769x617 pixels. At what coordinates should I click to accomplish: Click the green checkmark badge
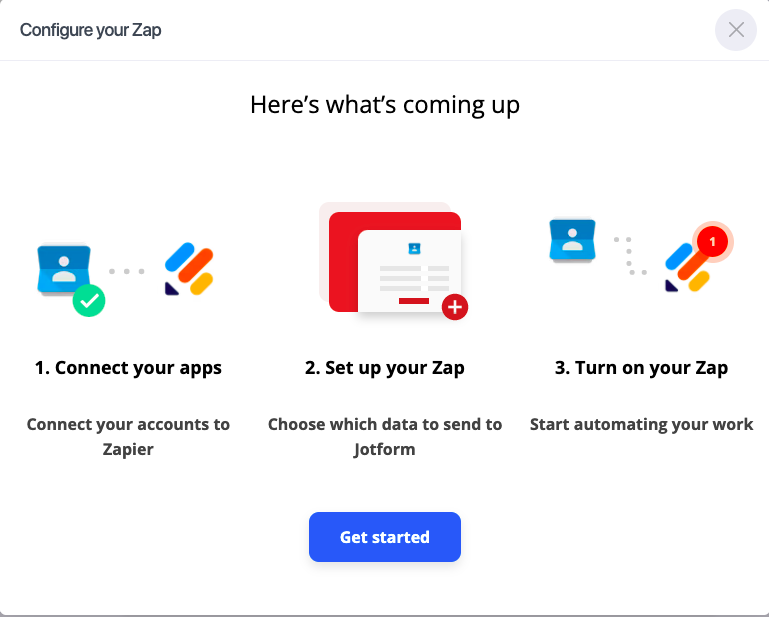(x=89, y=298)
